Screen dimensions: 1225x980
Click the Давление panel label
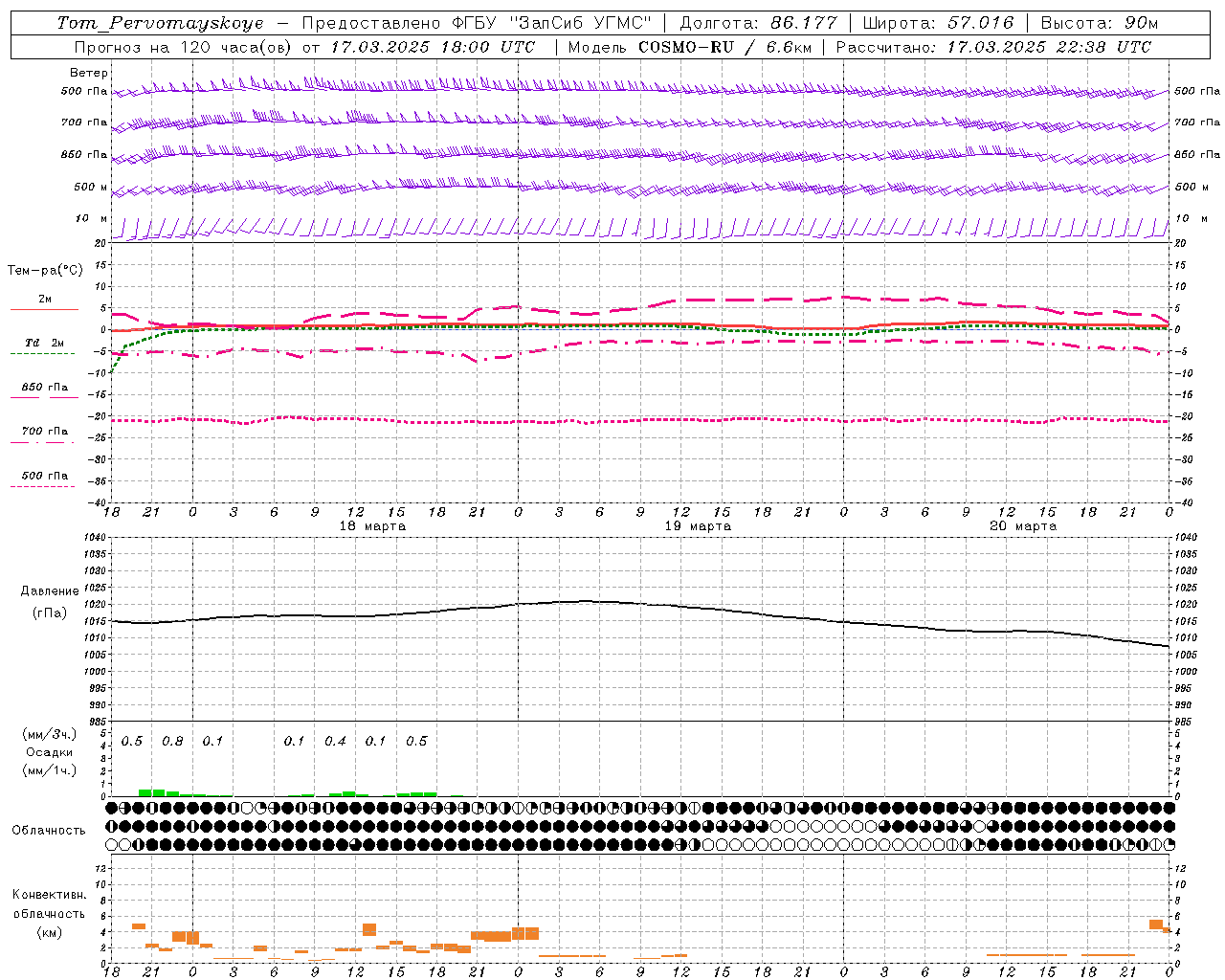(x=50, y=591)
